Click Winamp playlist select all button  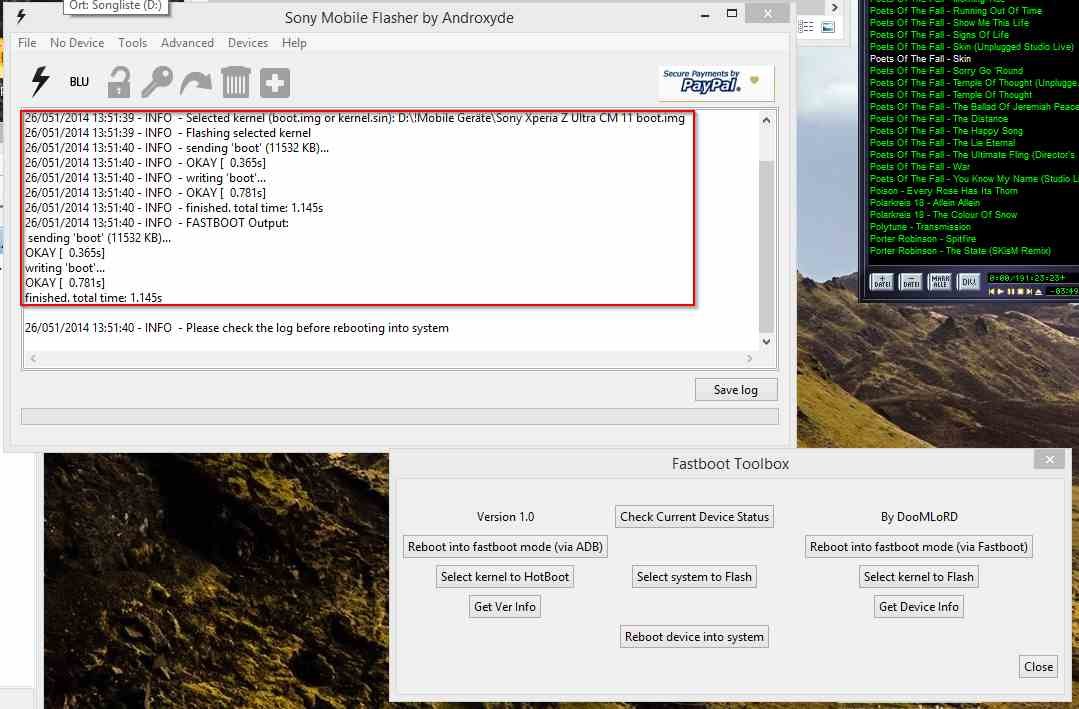(x=940, y=282)
